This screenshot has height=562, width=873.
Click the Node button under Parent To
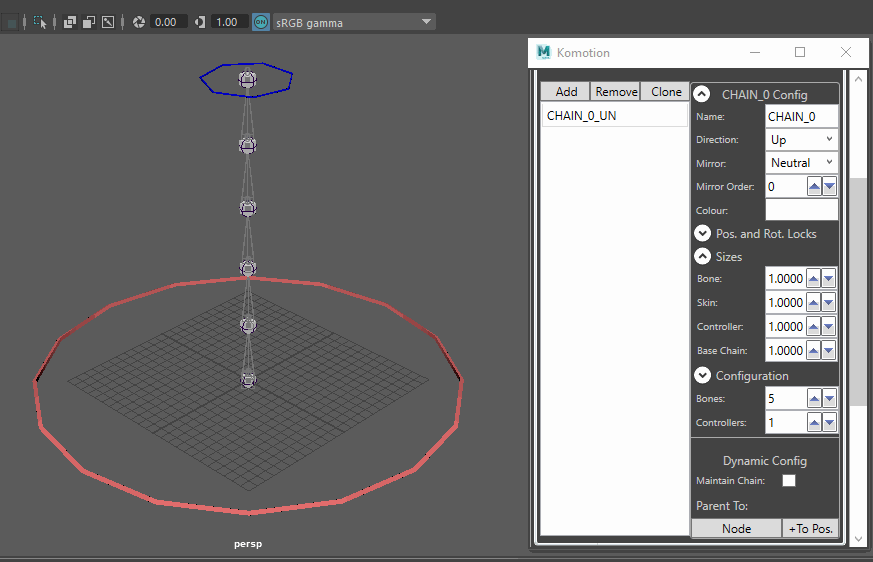[736, 529]
